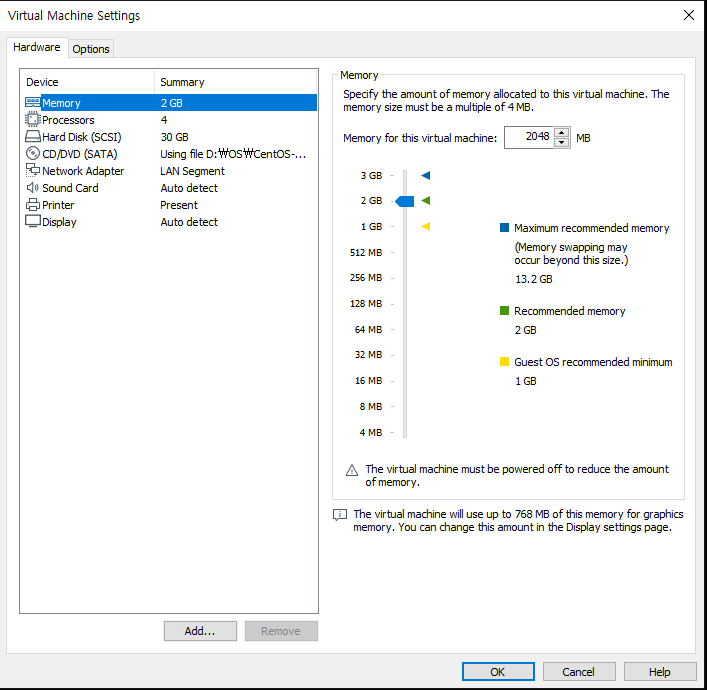707x690 pixels.
Task: Click the slider track near 512 MB
Action: pyautogui.click(x=405, y=253)
